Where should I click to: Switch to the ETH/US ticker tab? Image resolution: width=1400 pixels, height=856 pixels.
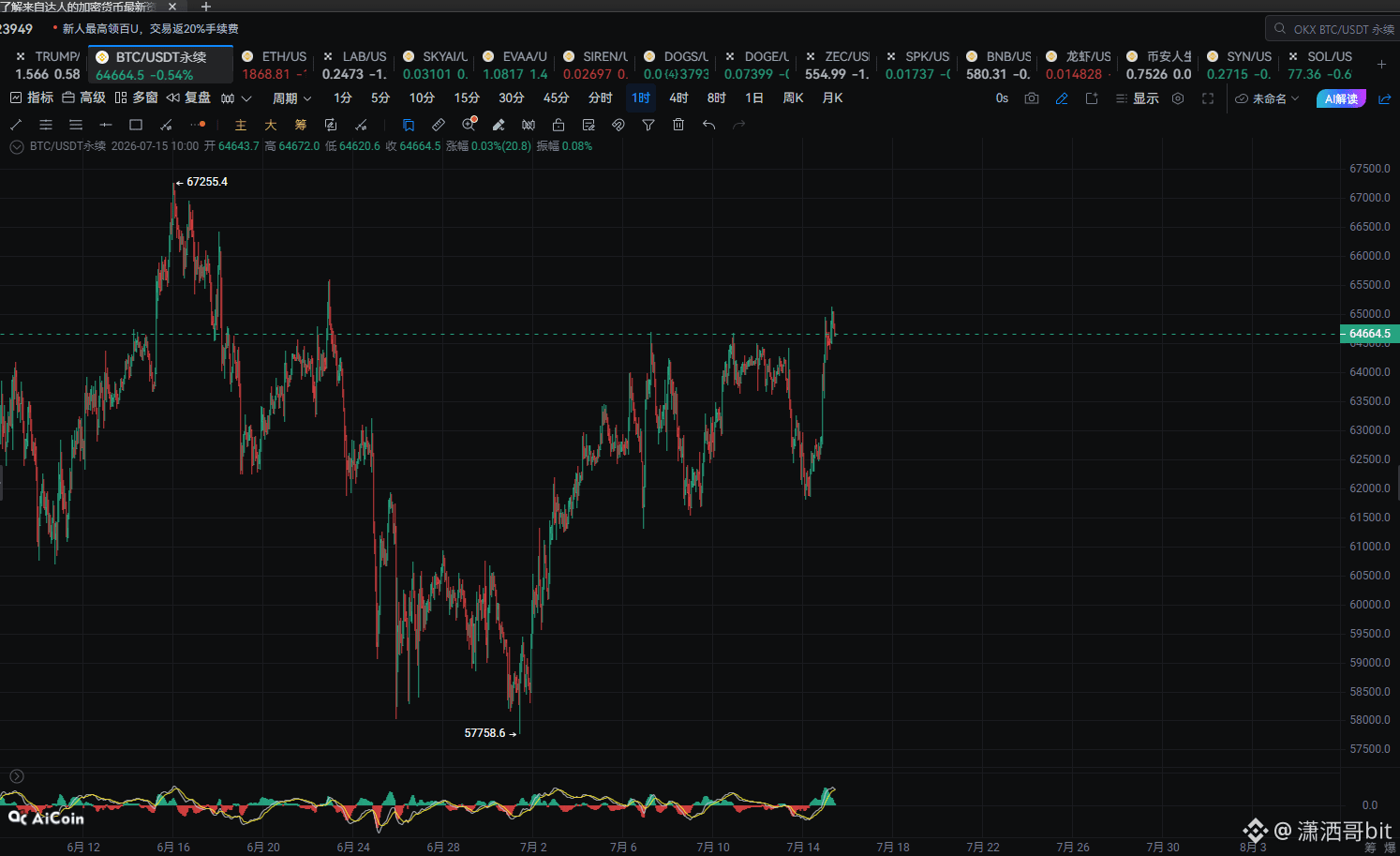[x=274, y=65]
